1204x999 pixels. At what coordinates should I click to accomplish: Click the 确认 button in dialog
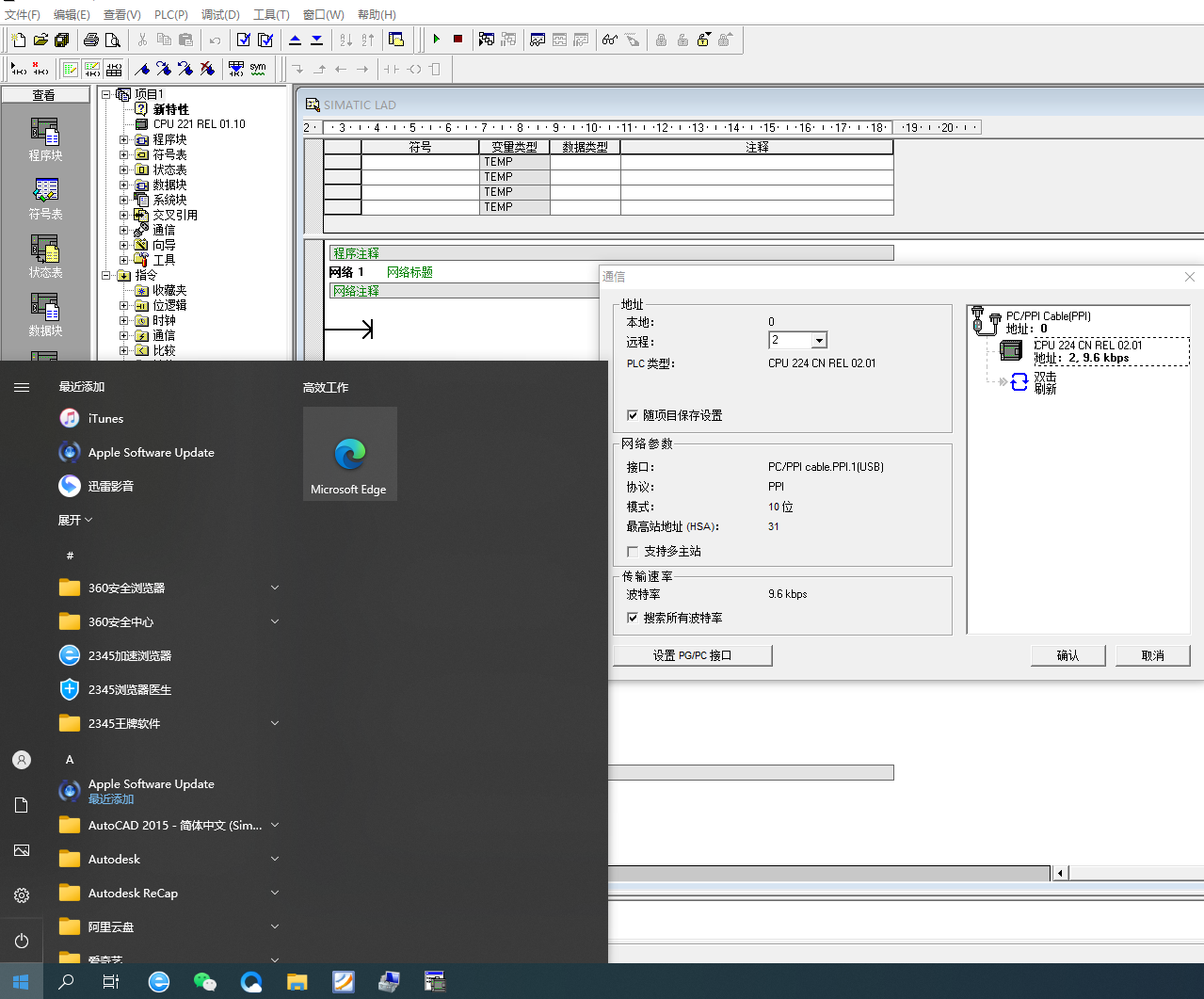pyautogui.click(x=1068, y=655)
